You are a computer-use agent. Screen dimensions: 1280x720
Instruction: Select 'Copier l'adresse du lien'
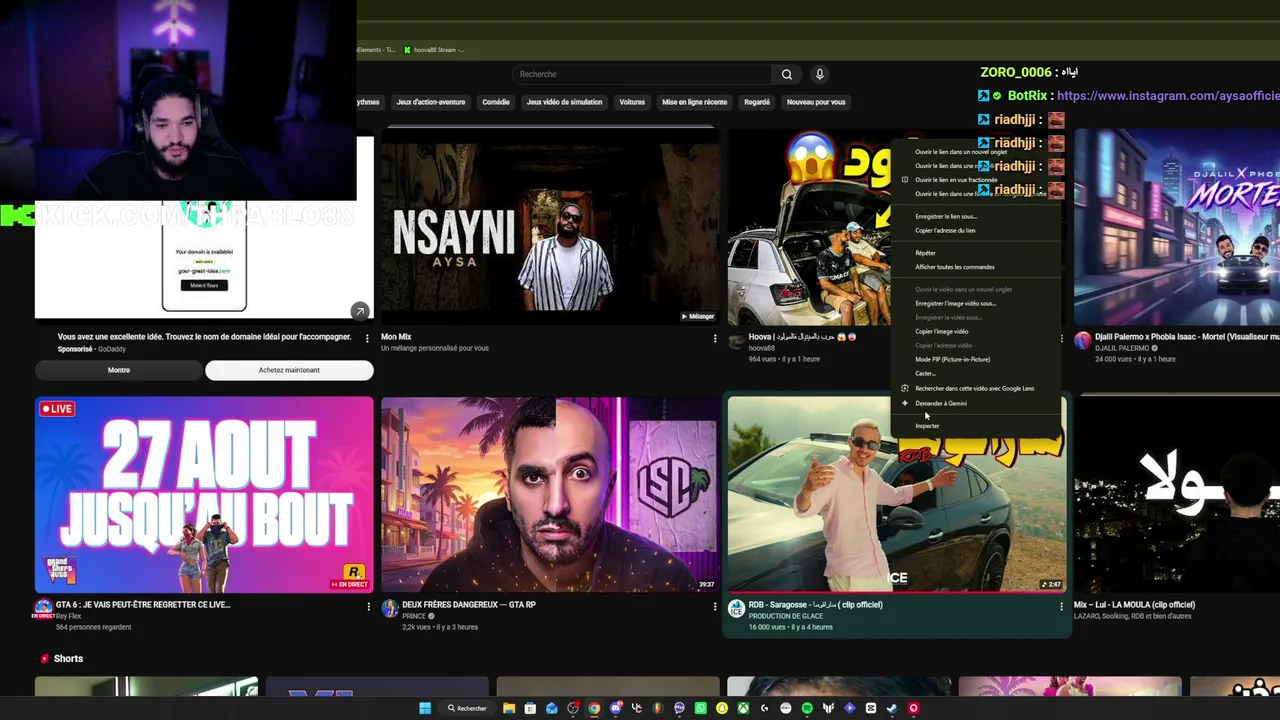coord(945,230)
